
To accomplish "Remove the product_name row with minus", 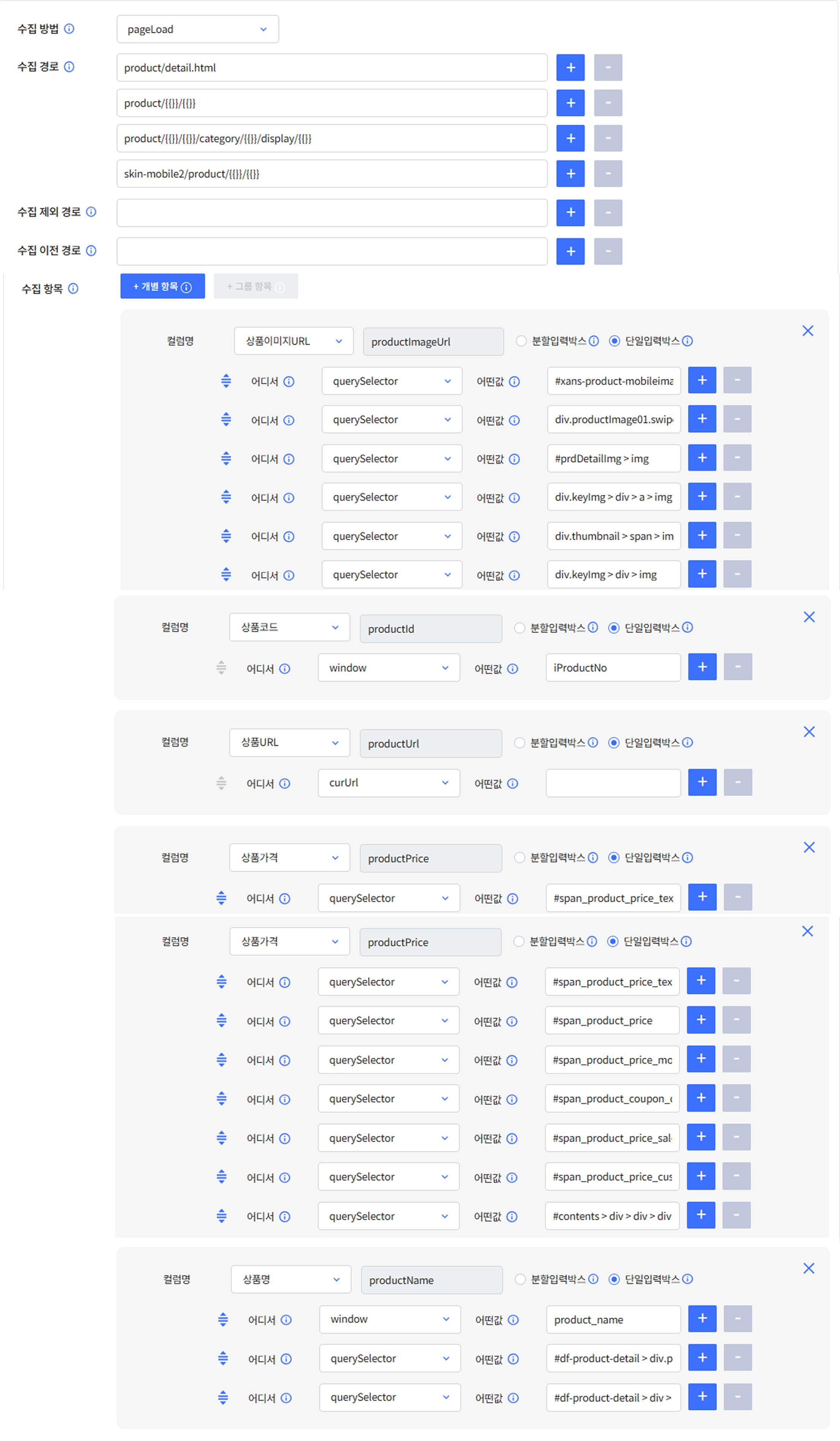I will (738, 1319).
